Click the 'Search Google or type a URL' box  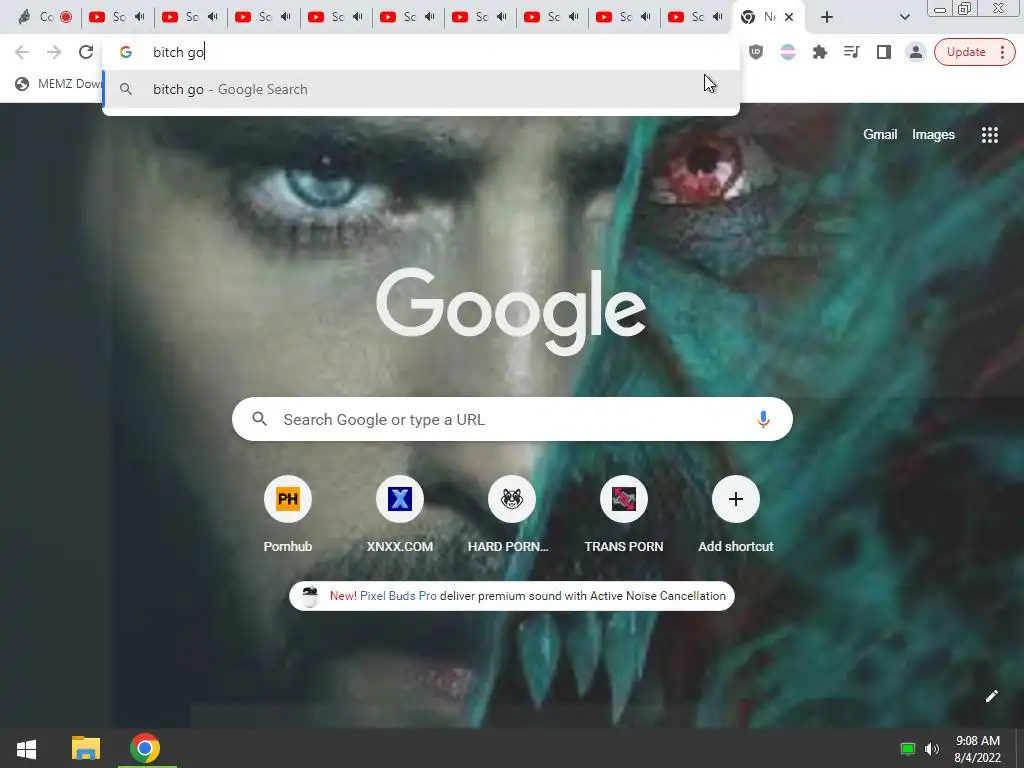coord(512,419)
